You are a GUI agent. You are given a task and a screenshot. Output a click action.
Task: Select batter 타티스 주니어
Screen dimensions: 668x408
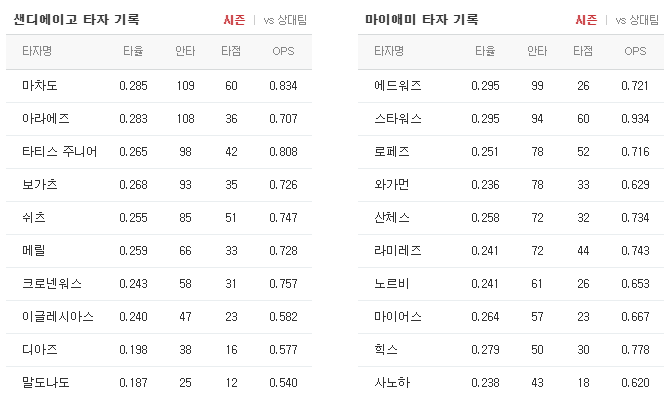pos(60,152)
